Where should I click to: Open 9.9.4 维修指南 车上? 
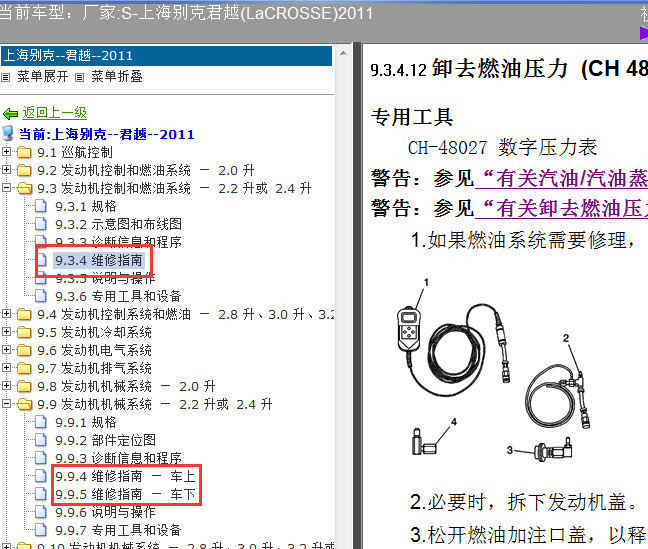pos(125,476)
